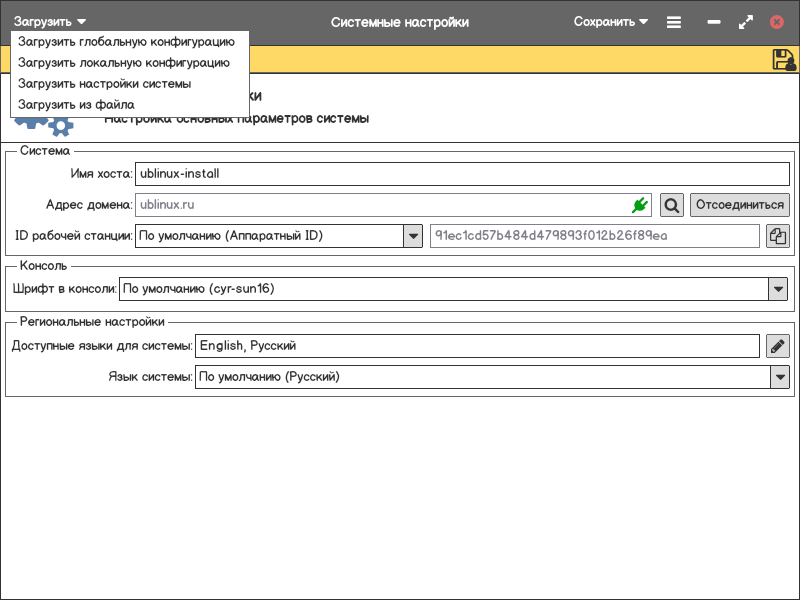Expand the workstation ID dropdown
800x600 pixels.
(x=413, y=236)
